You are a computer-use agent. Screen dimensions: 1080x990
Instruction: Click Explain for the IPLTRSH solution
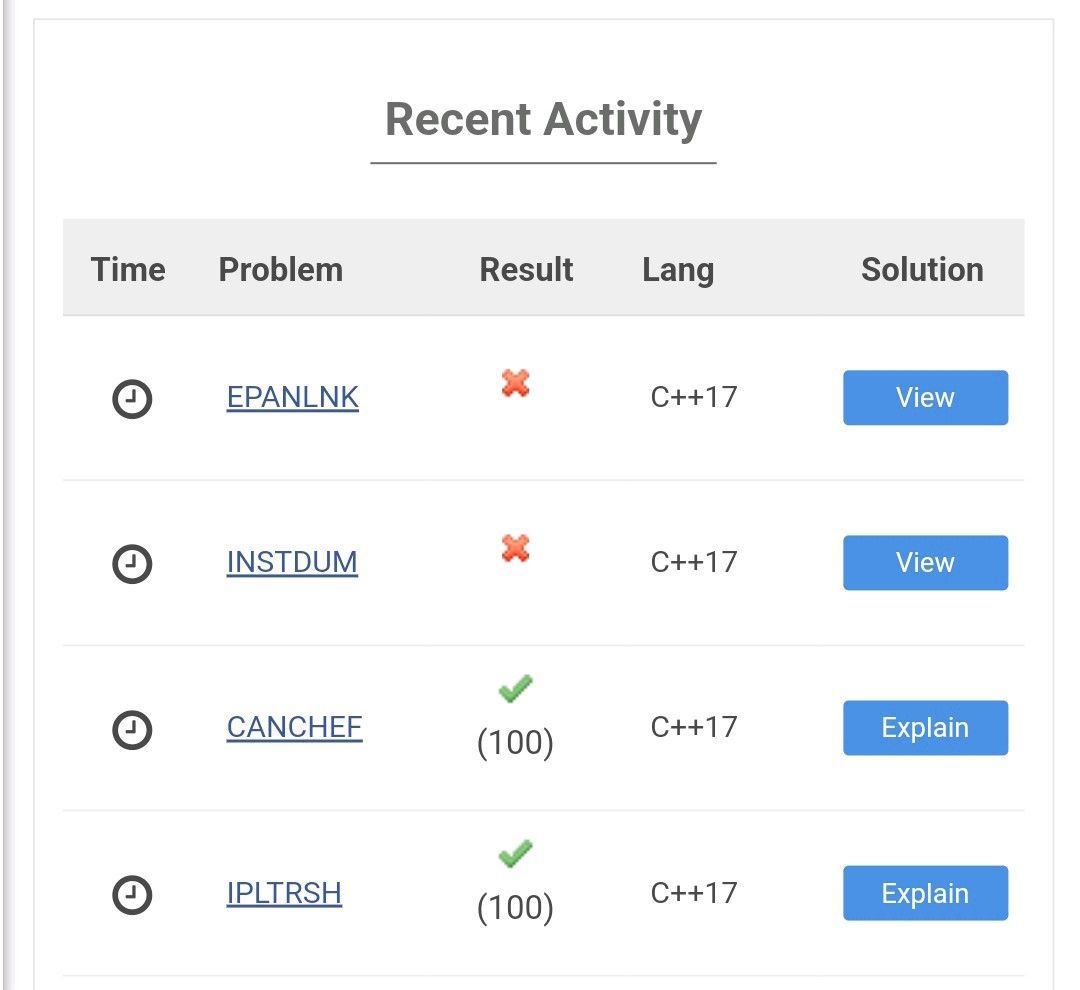coord(925,893)
